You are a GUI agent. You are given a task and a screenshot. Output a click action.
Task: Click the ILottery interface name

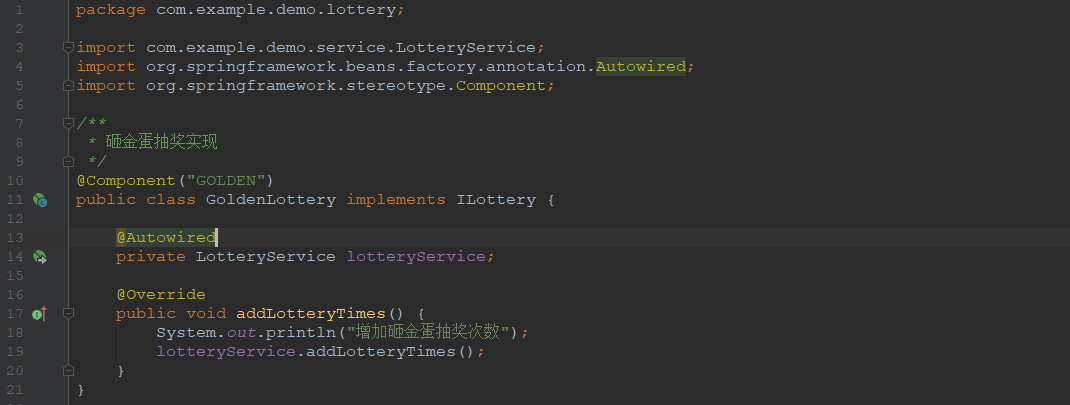point(496,199)
